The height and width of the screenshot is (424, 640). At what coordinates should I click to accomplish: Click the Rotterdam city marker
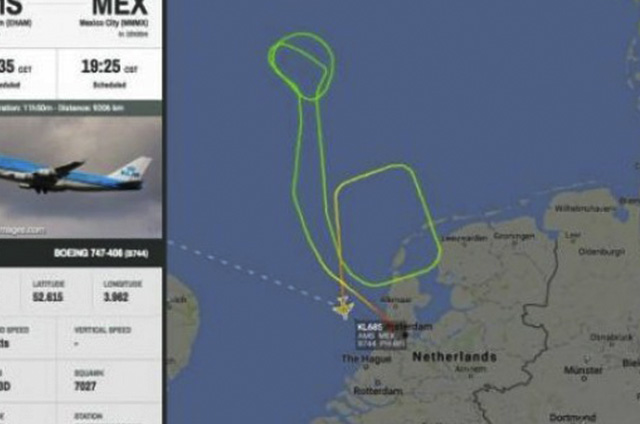tap(378, 382)
